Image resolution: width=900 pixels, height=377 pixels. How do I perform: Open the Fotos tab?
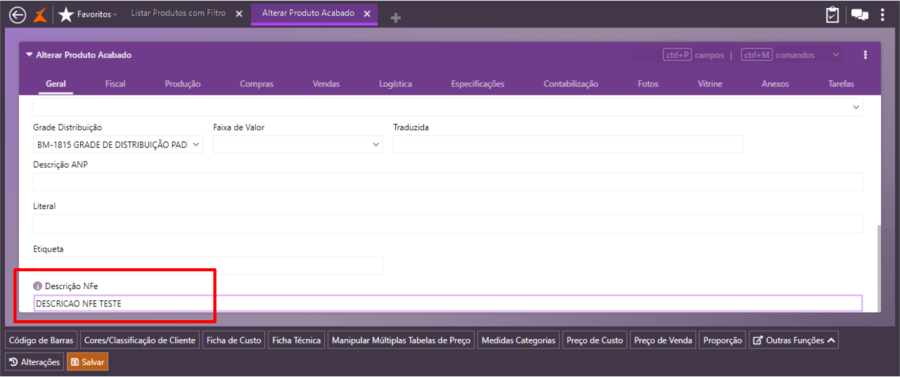(x=648, y=84)
